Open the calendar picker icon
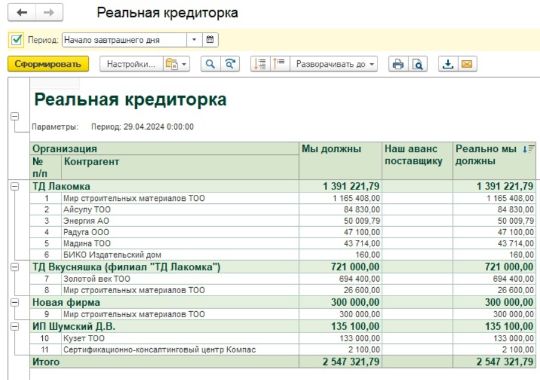The width and height of the screenshot is (540, 380). click(210, 40)
